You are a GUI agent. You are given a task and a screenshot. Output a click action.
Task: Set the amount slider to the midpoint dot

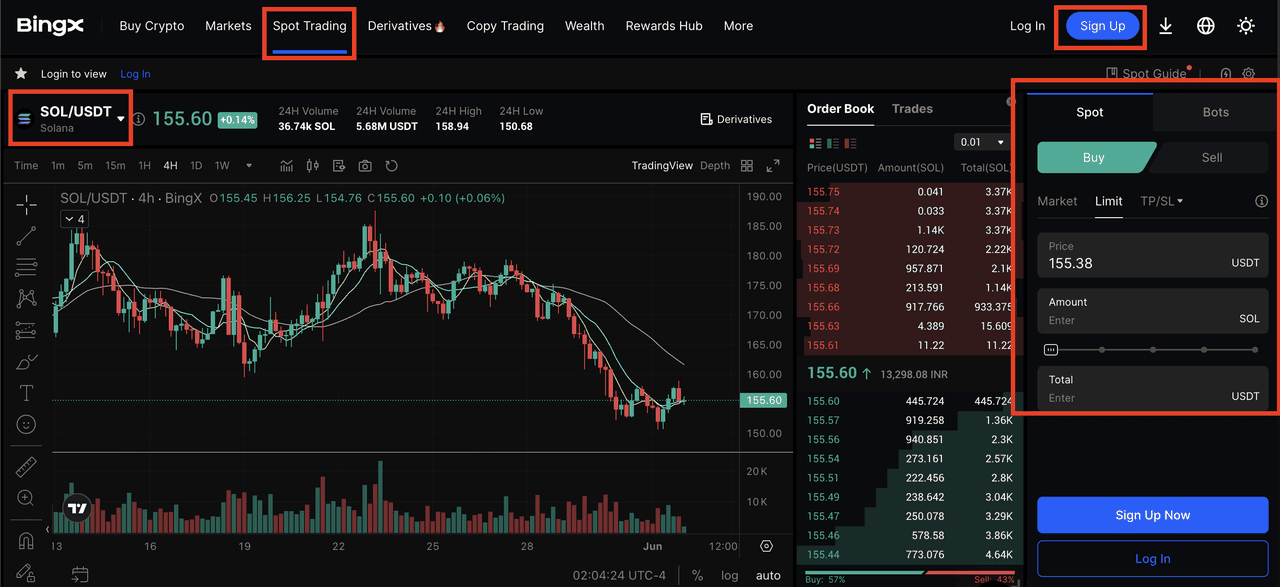pyautogui.click(x=1153, y=350)
